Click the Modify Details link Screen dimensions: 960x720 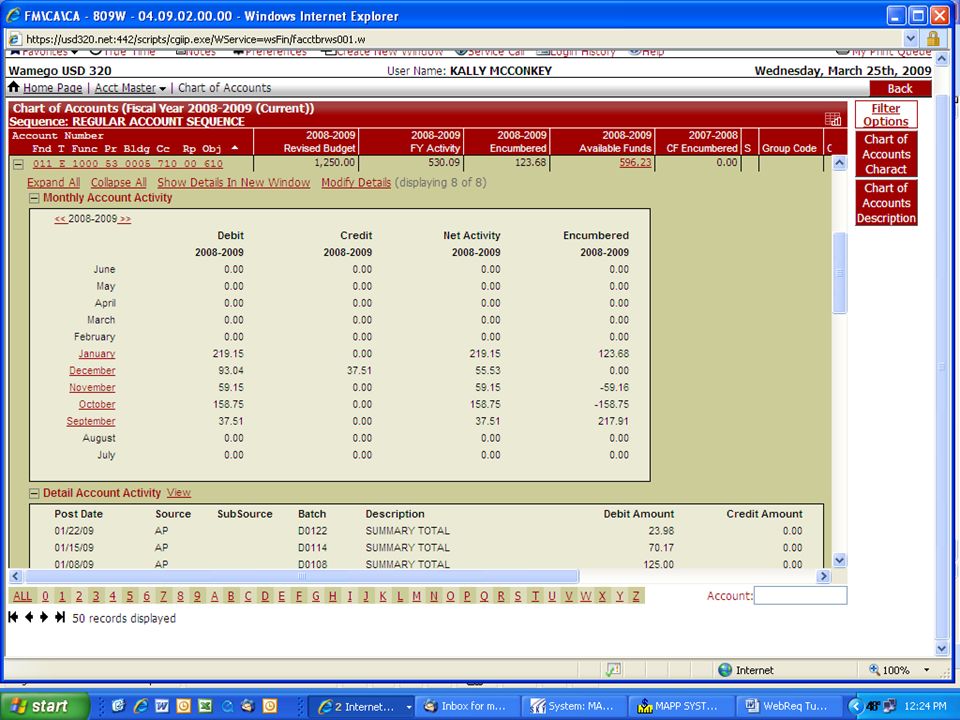(356, 182)
